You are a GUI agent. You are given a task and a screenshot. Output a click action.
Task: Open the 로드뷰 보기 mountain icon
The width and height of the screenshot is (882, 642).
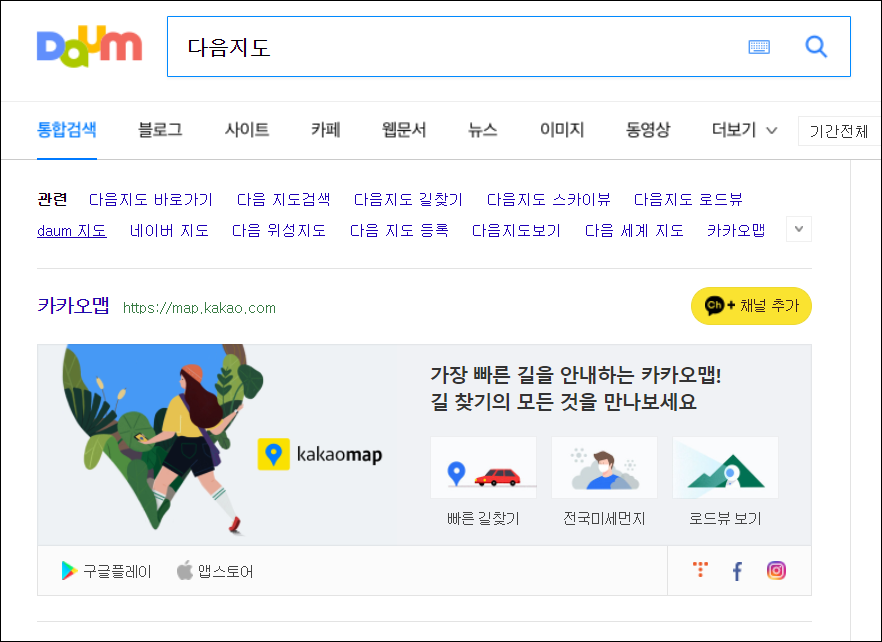coord(725,468)
